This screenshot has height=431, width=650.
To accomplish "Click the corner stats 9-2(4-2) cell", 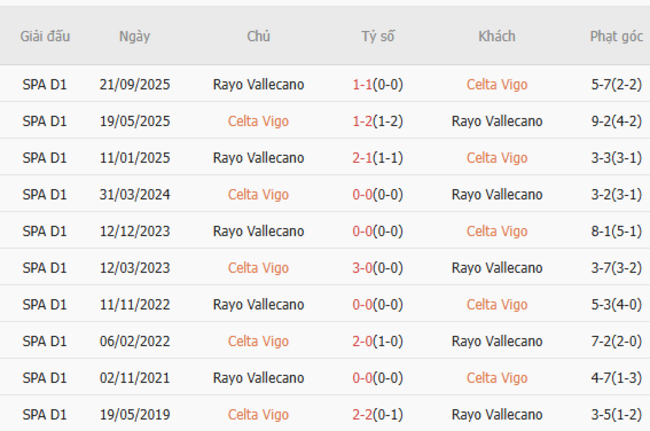I will [616, 121].
